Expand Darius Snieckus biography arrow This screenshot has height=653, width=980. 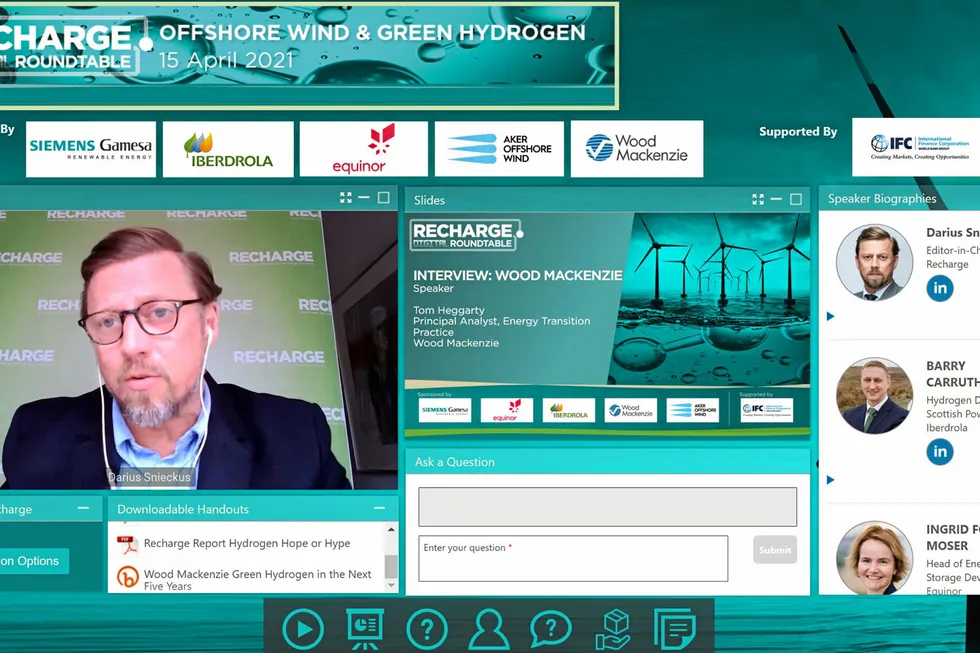831,316
